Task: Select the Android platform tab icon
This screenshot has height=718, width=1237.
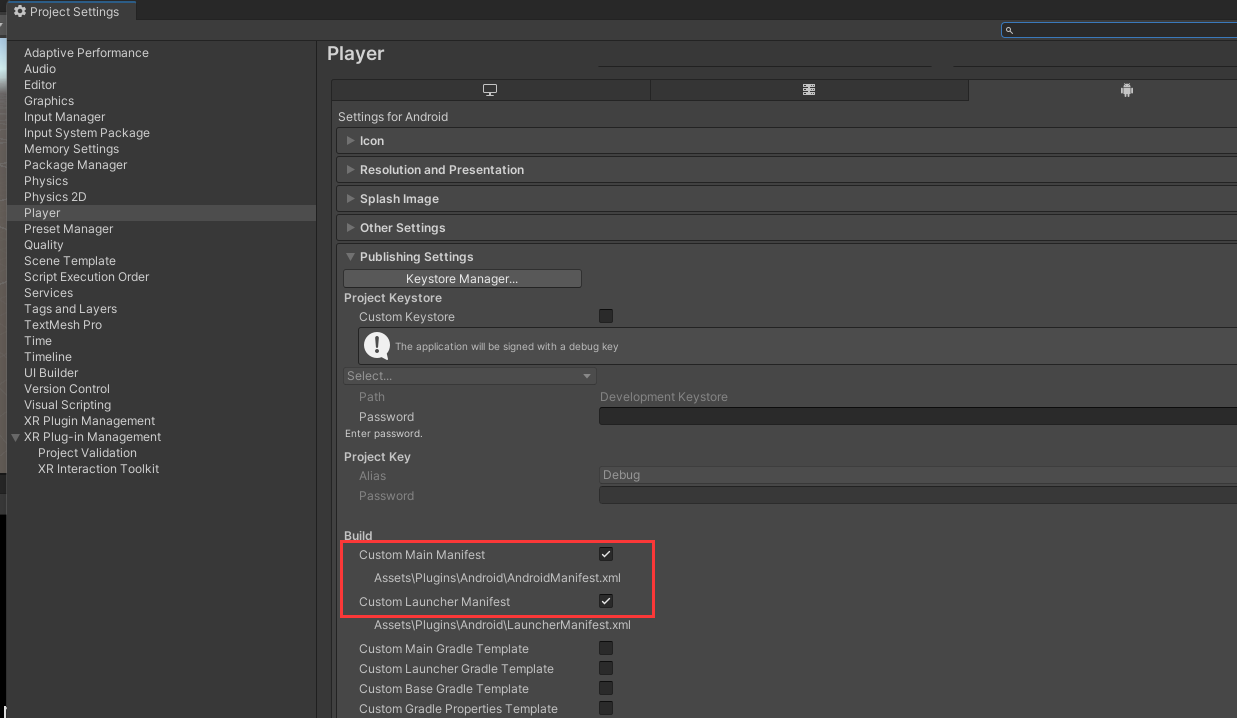Action: click(x=1126, y=90)
